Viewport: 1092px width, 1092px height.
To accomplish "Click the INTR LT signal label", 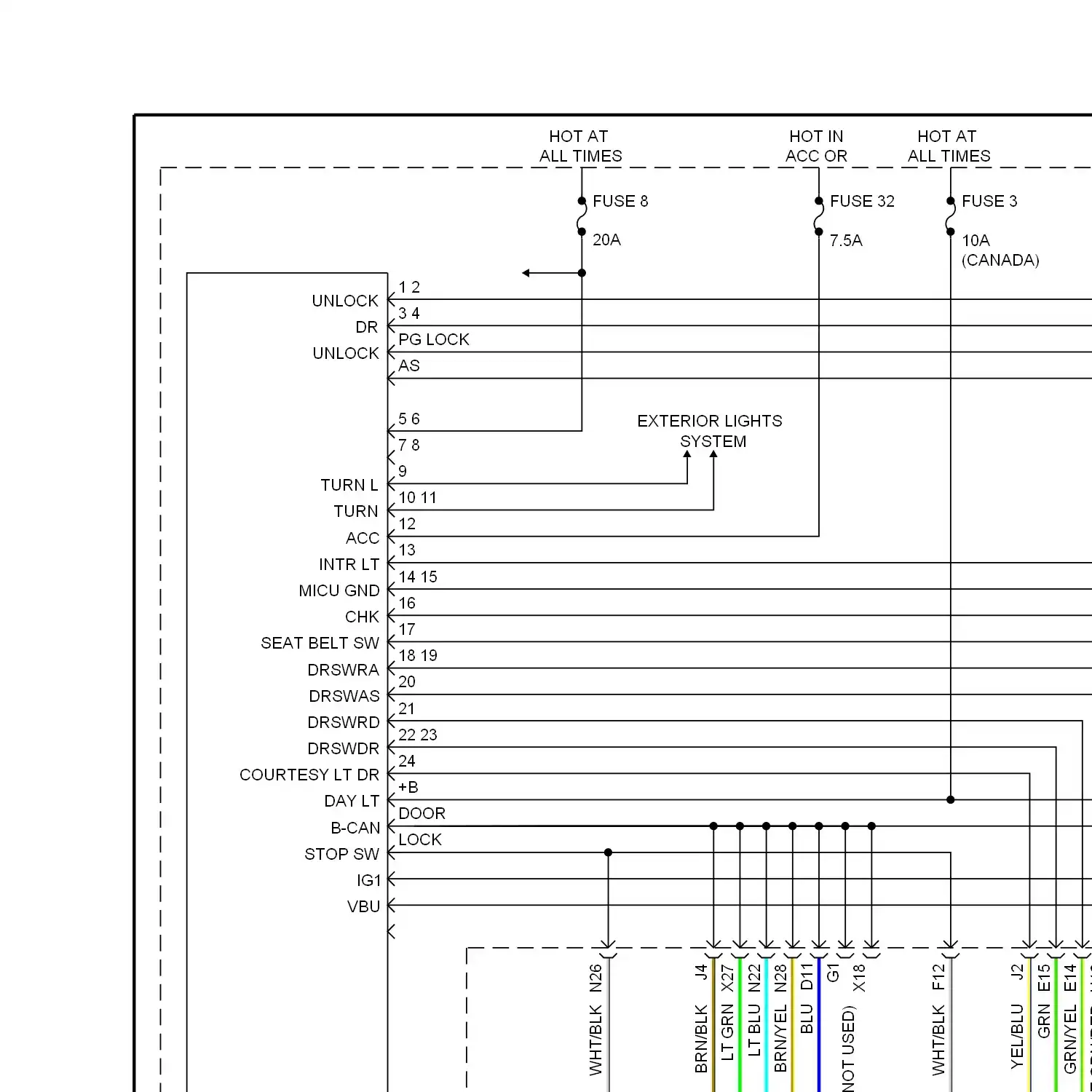I will point(349,564).
